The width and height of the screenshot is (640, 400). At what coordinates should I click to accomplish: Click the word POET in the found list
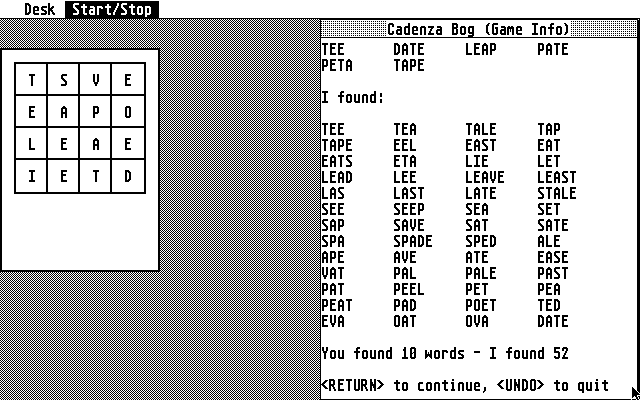(481, 306)
